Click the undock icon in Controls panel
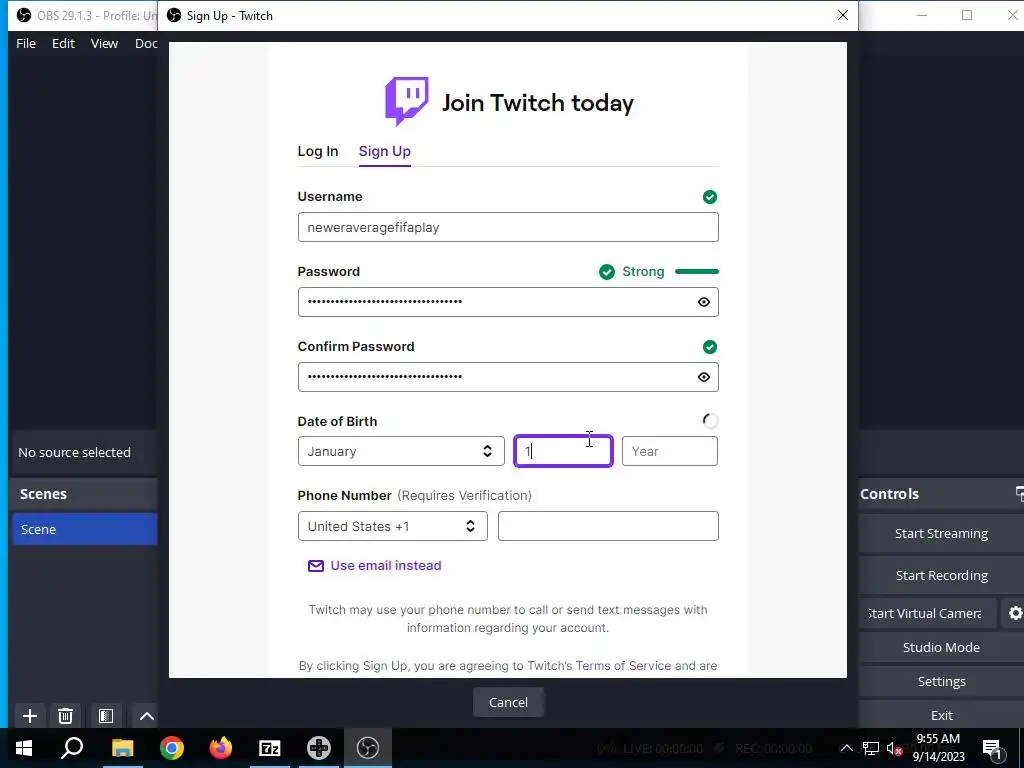Screen dimensions: 1024x768 tap(1019, 494)
